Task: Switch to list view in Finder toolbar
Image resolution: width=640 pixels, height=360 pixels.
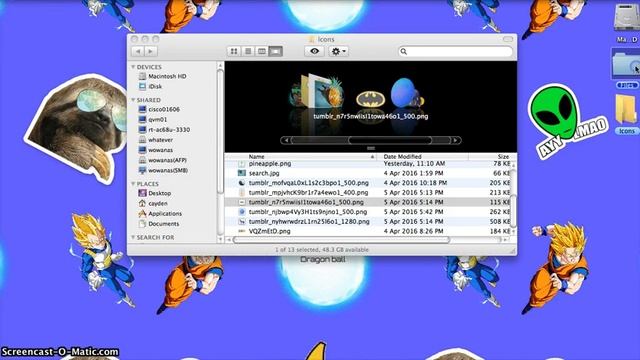Action: coord(248,51)
